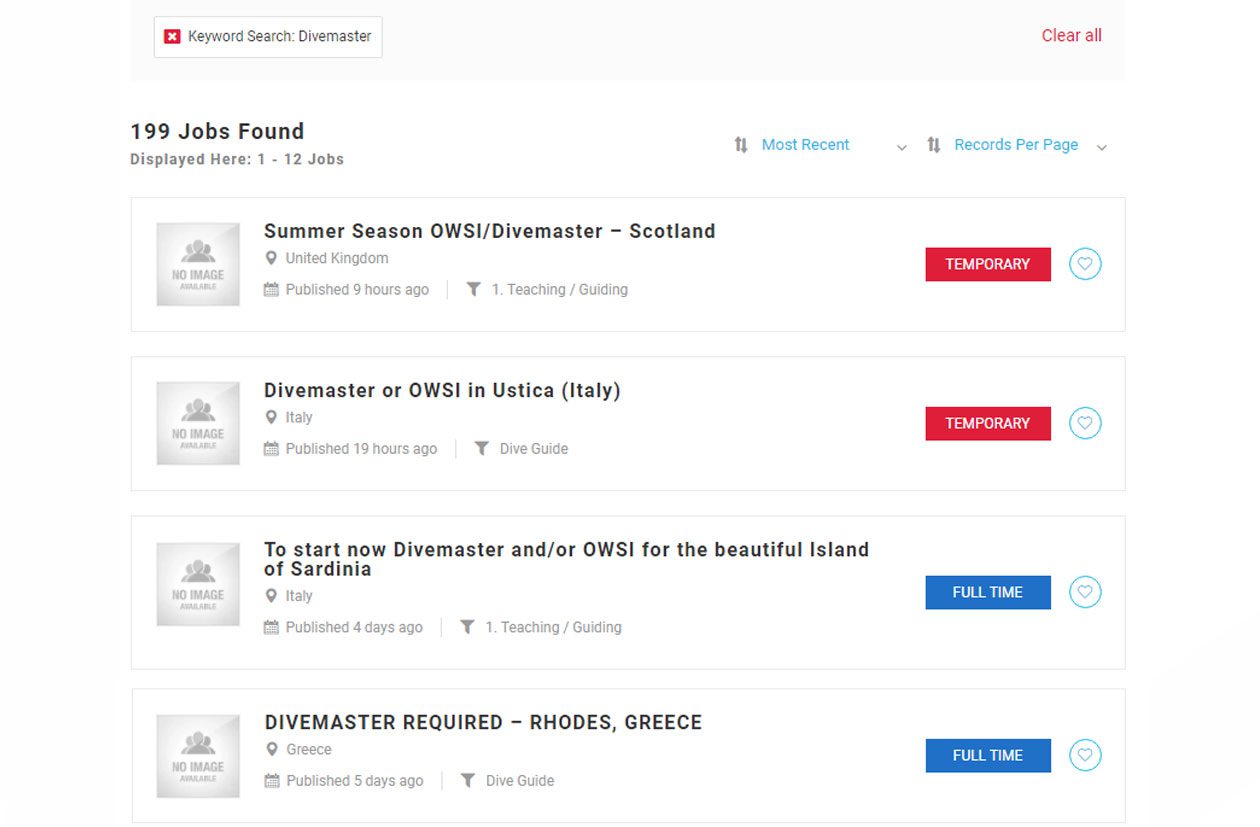Click FULL TIME badge on the Sardinia job
The width and height of the screenshot is (1260, 827).
[988, 592]
